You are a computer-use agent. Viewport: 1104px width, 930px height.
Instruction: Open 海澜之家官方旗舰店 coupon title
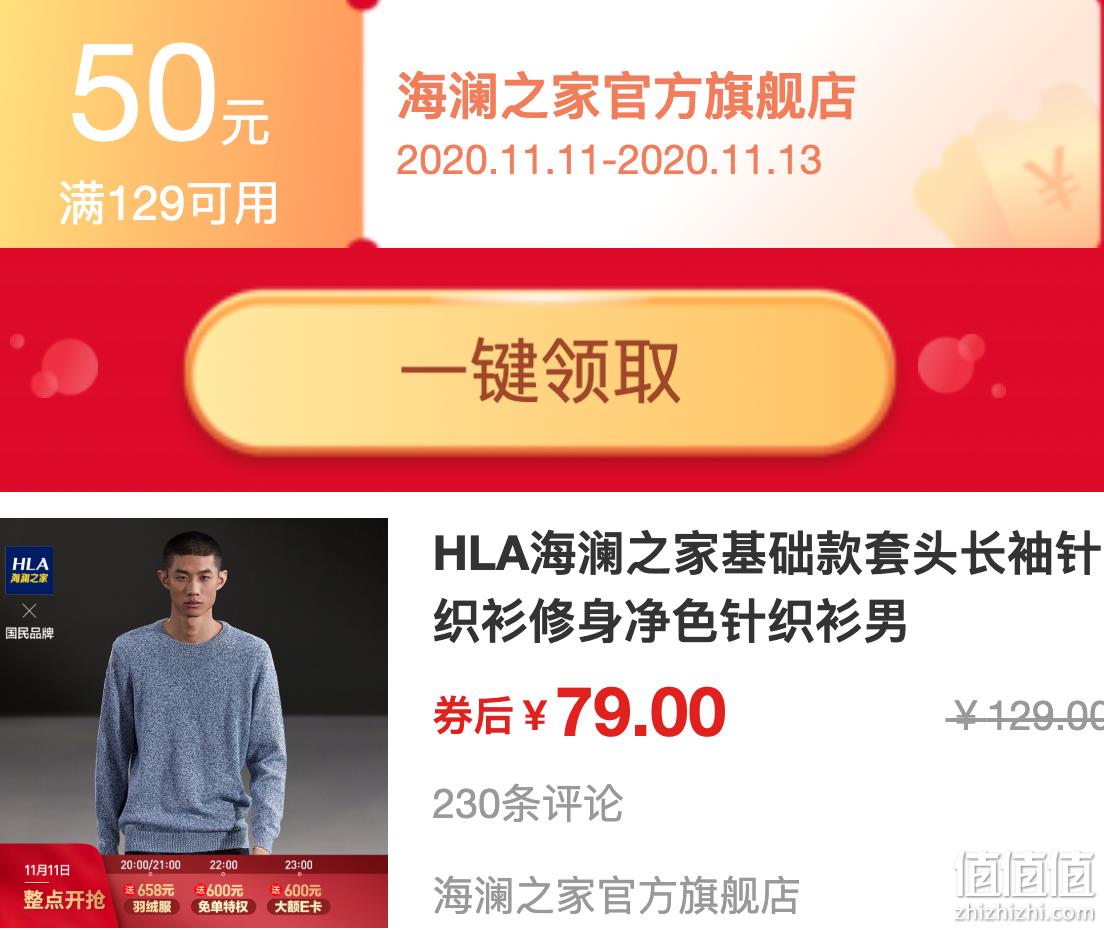point(626,96)
